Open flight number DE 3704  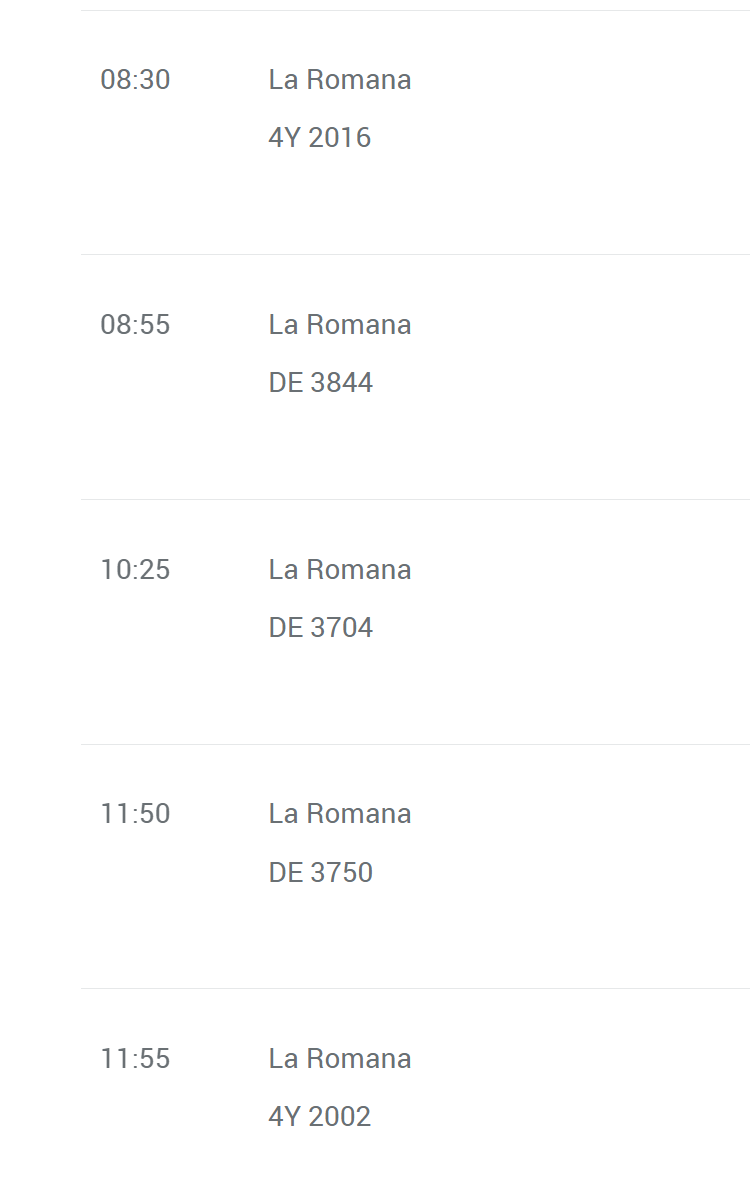click(320, 628)
